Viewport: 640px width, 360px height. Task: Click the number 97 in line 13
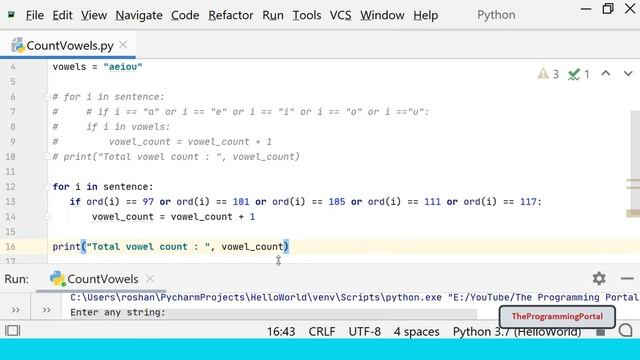coord(148,202)
